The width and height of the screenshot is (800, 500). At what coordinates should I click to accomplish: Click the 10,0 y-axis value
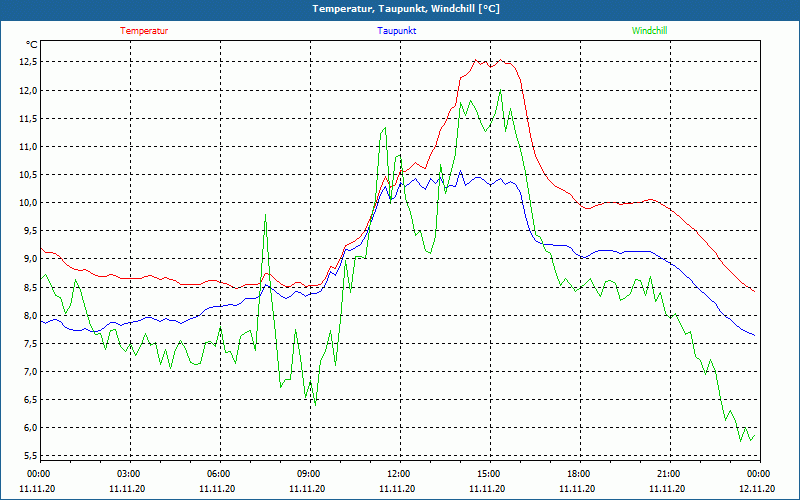pyautogui.click(x=29, y=203)
